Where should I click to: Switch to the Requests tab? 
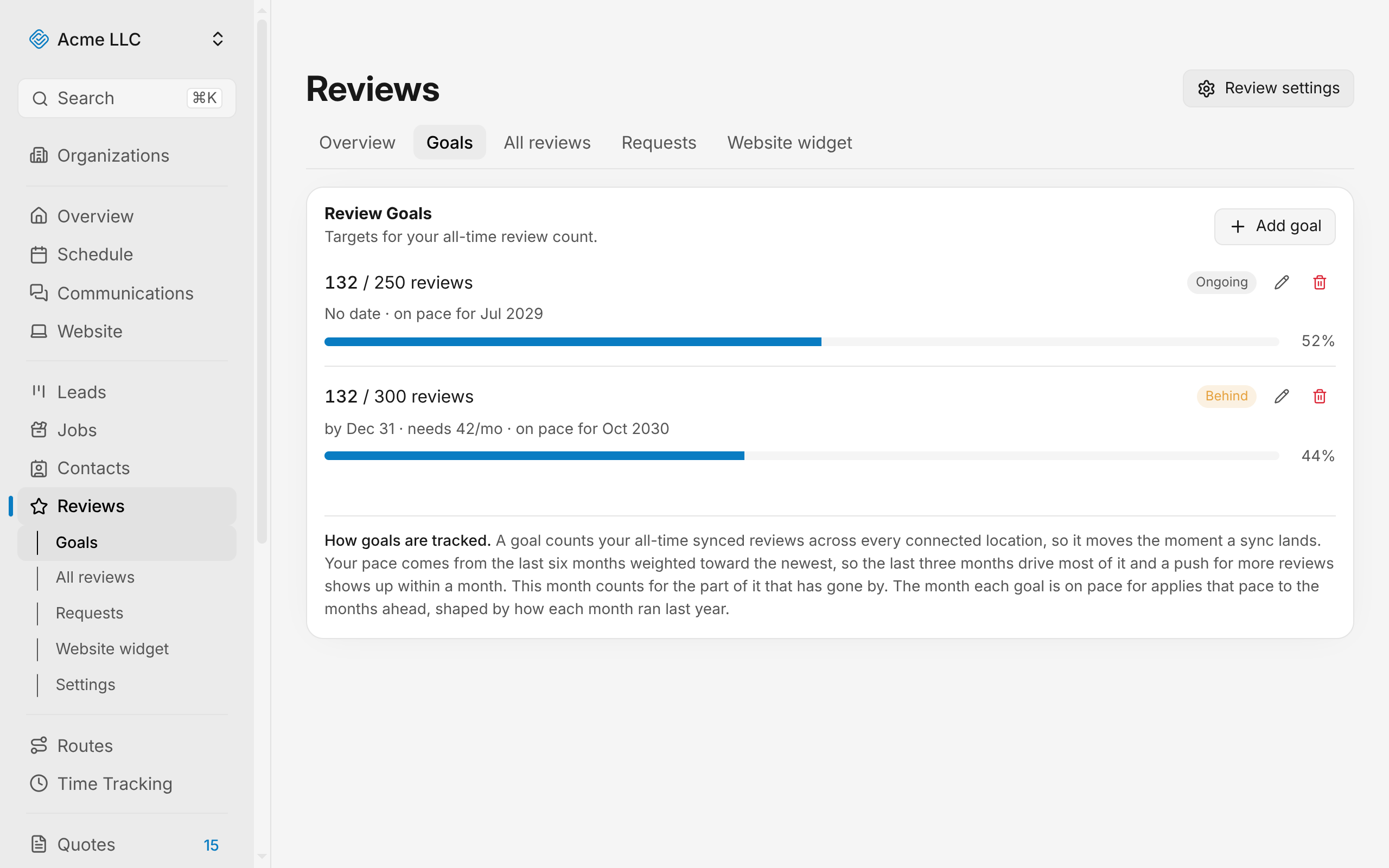click(659, 142)
